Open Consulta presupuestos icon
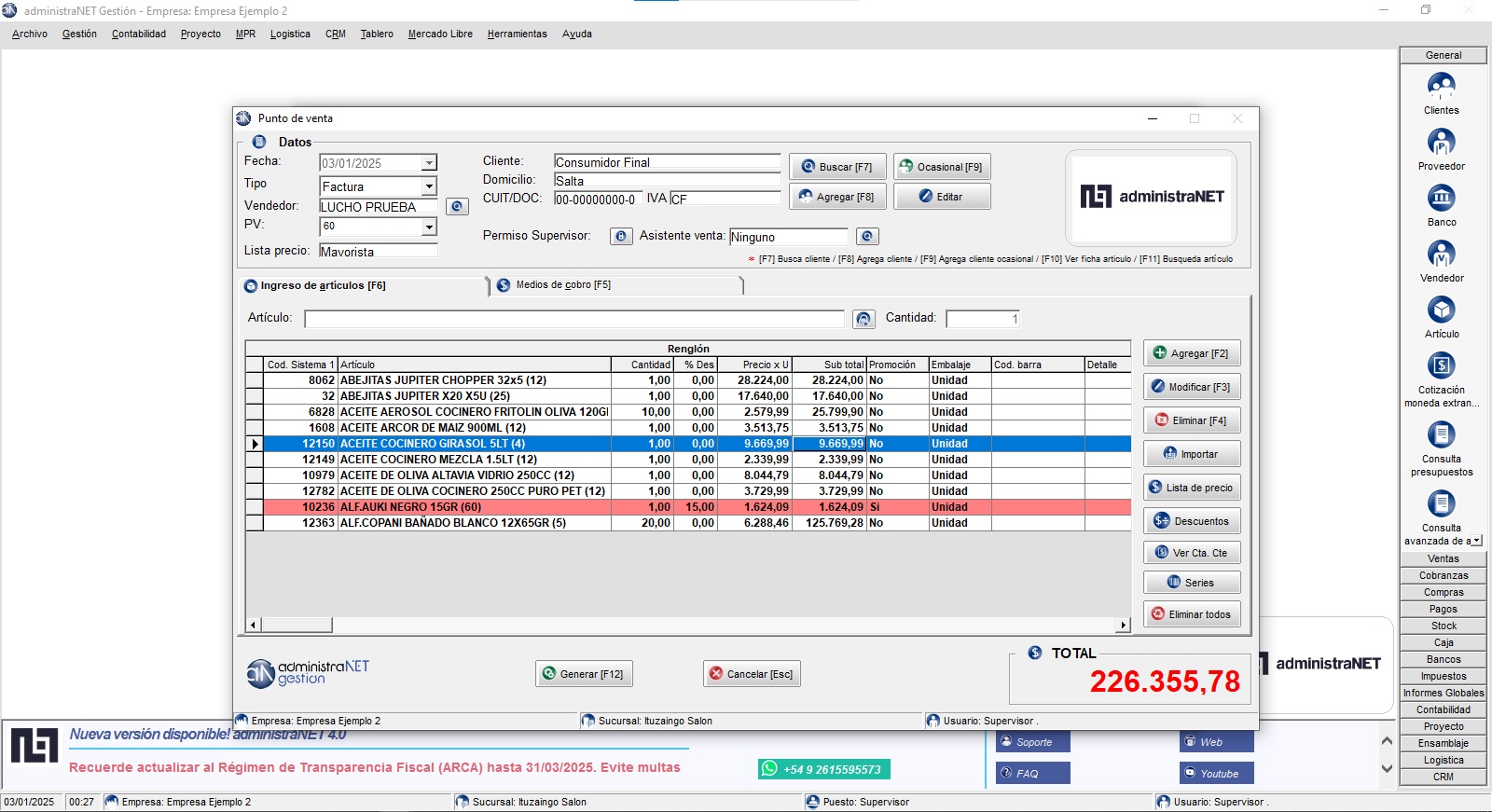The height and width of the screenshot is (812, 1492). [1441, 434]
